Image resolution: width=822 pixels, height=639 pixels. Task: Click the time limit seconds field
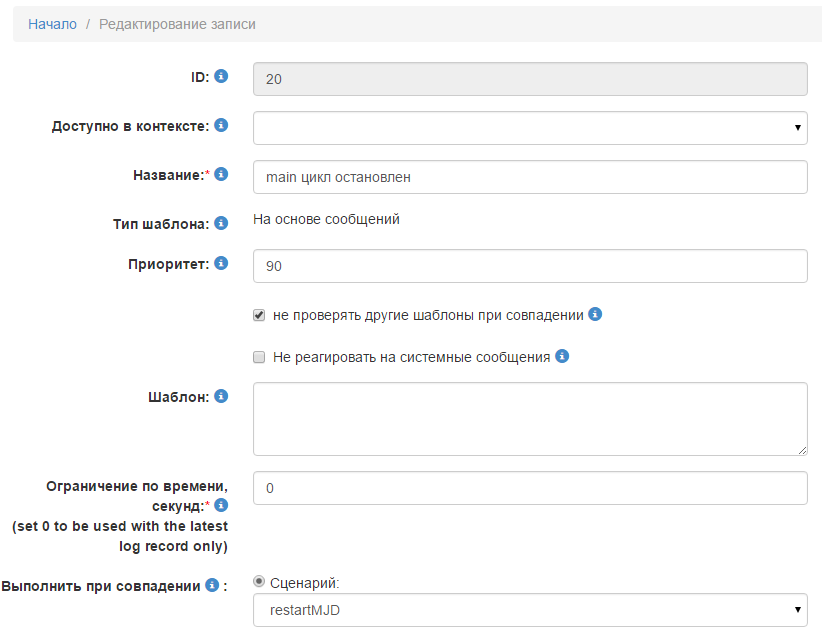pos(530,488)
